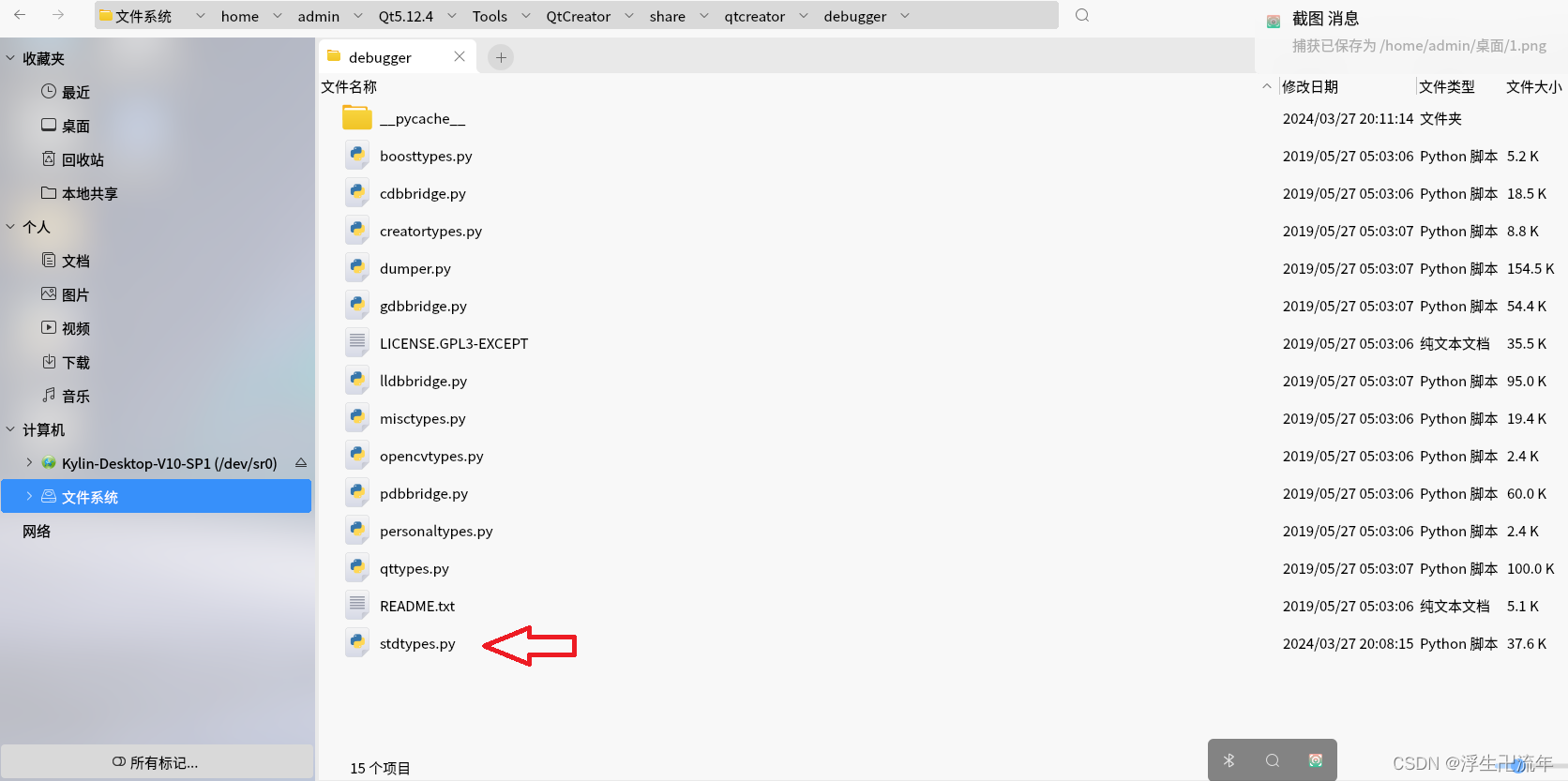Viewport: 1568px width, 781px height.
Task: Select the dumper.py file name
Action: point(415,268)
